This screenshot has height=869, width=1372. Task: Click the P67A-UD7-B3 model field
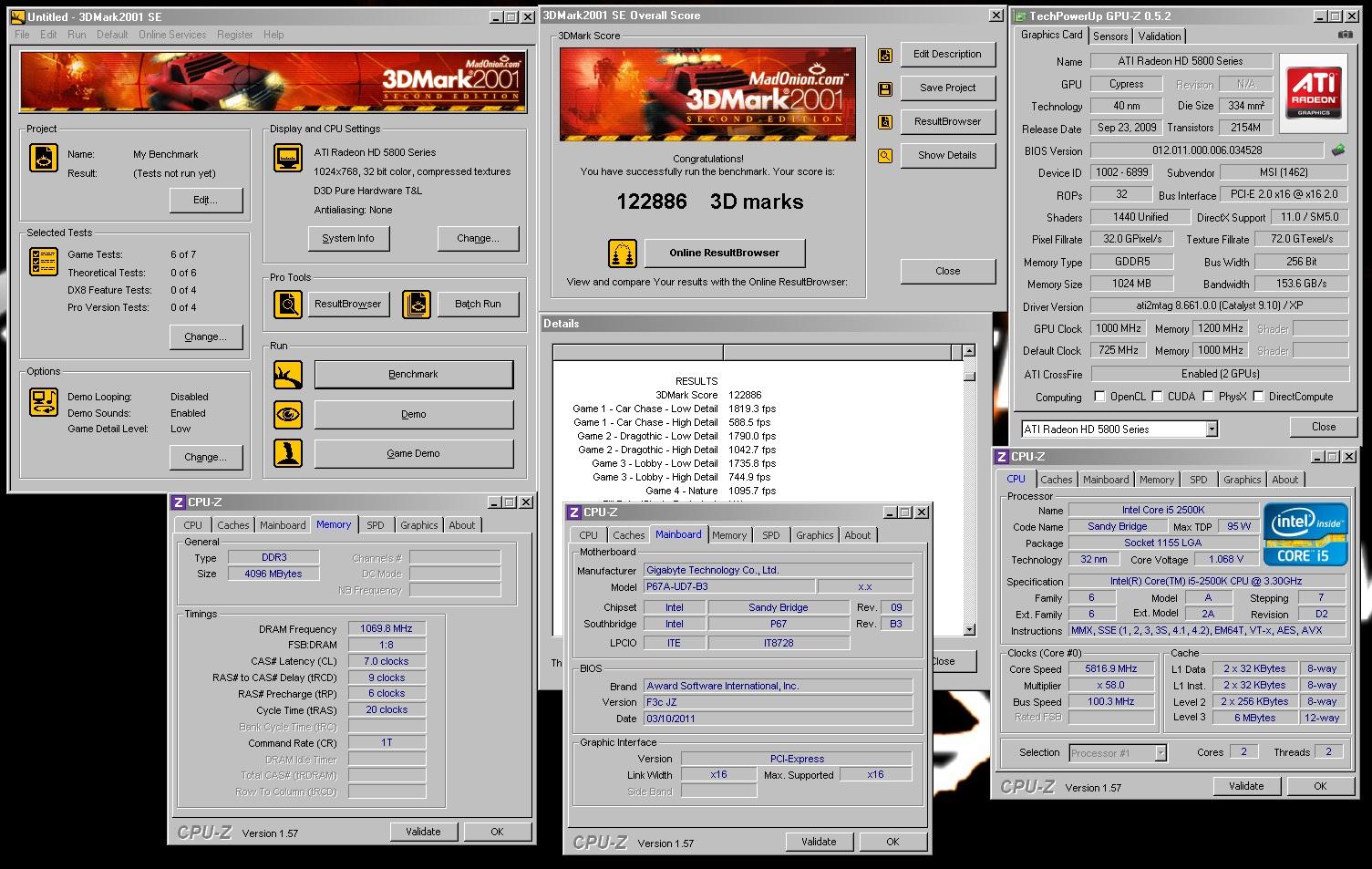click(x=729, y=586)
